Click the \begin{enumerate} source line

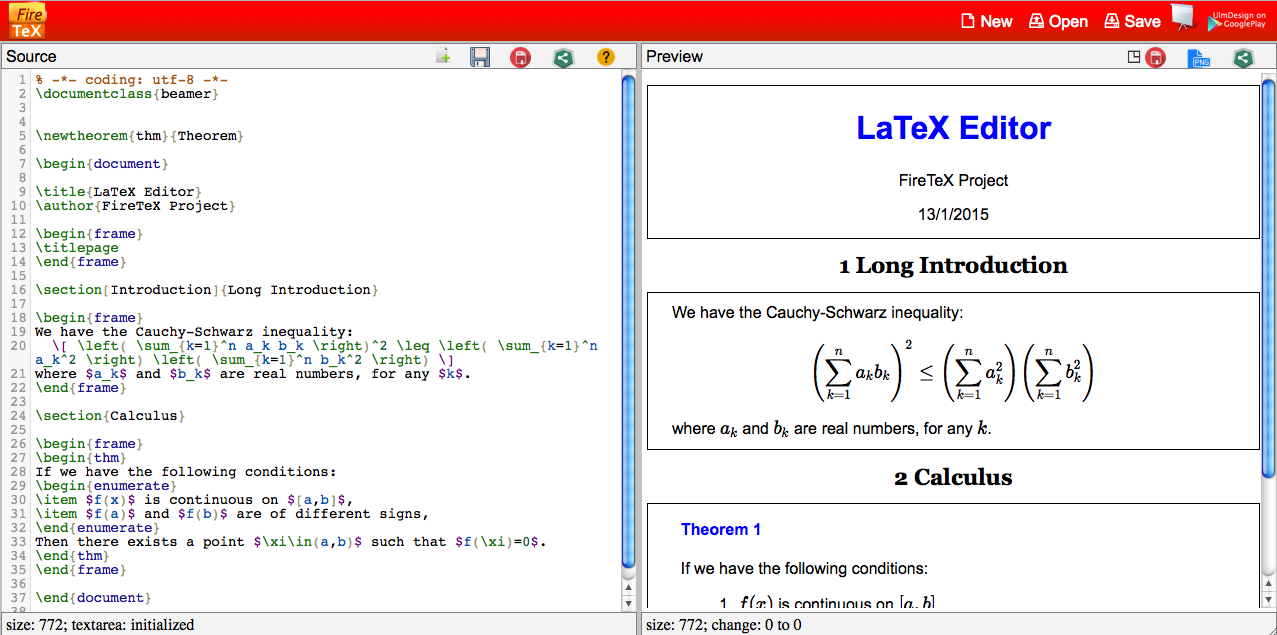(106, 486)
